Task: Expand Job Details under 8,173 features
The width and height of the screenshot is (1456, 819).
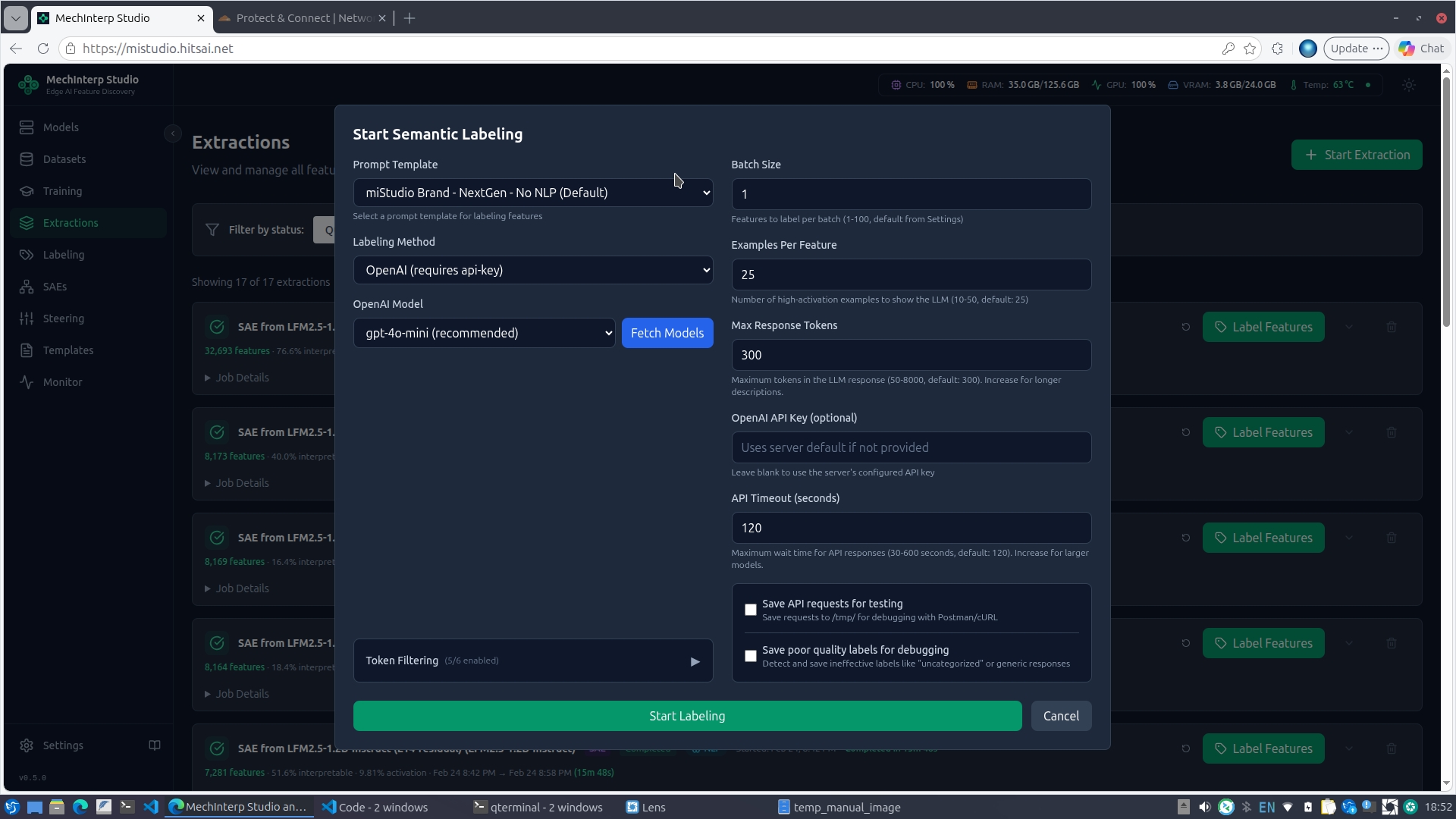Action: click(x=237, y=483)
